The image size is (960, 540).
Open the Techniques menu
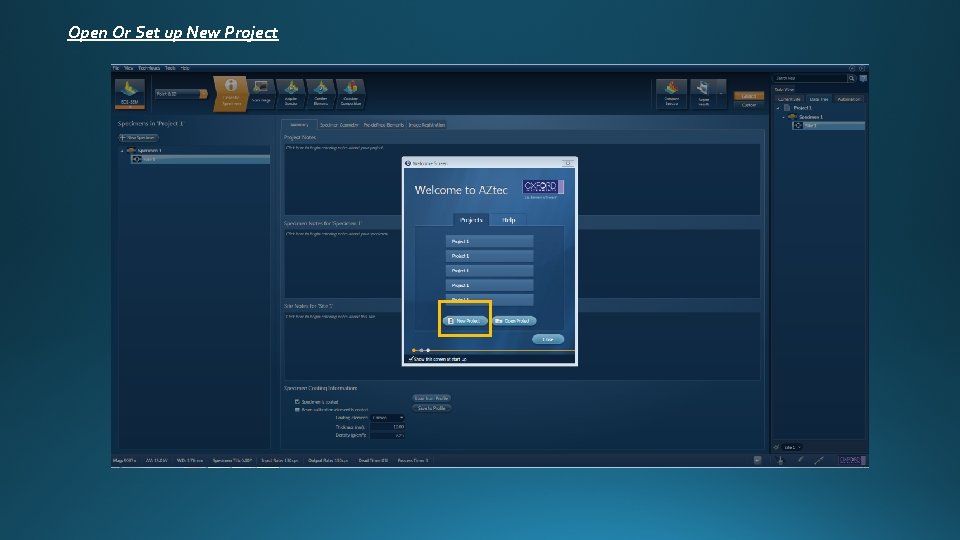(149, 68)
